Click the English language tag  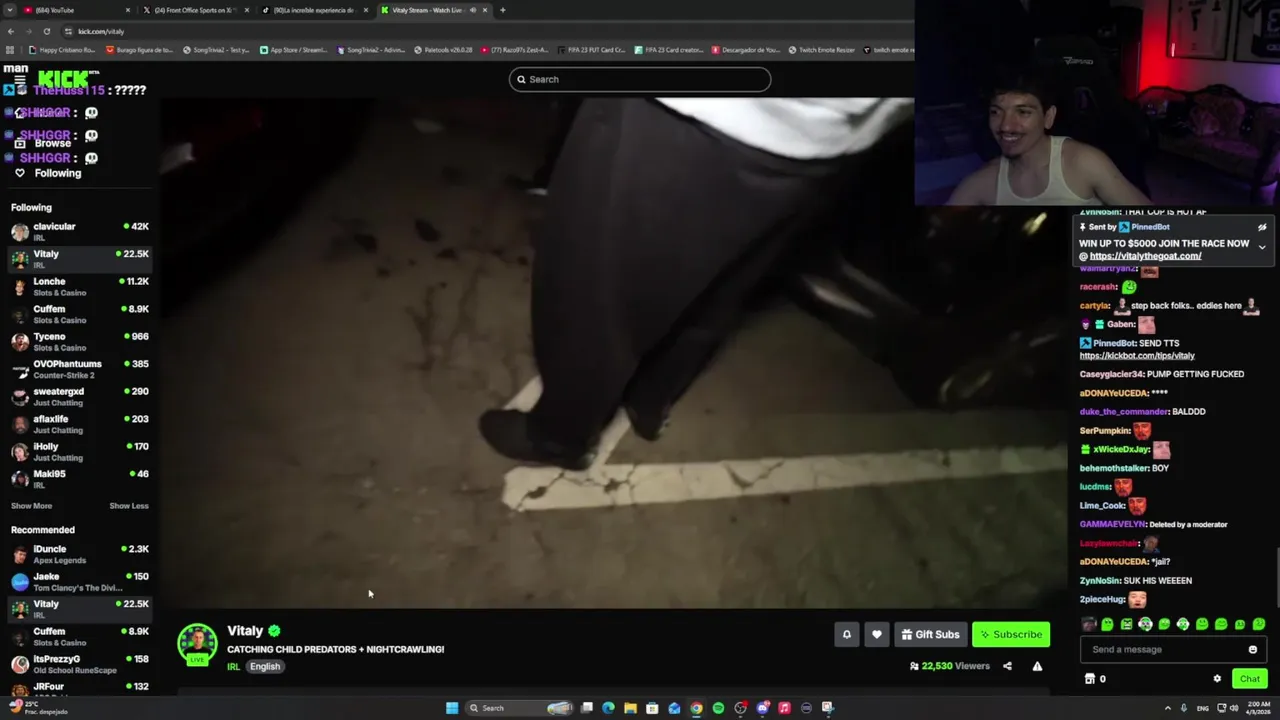point(265,667)
